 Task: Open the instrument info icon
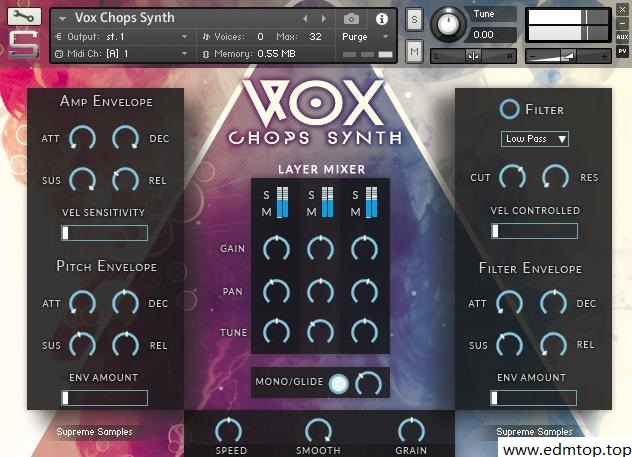point(381,18)
